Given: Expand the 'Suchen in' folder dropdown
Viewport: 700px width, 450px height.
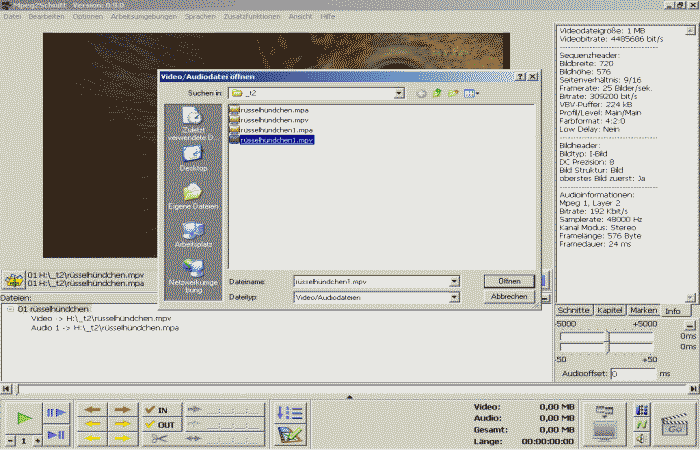Looking at the screenshot, I should tap(398, 93).
